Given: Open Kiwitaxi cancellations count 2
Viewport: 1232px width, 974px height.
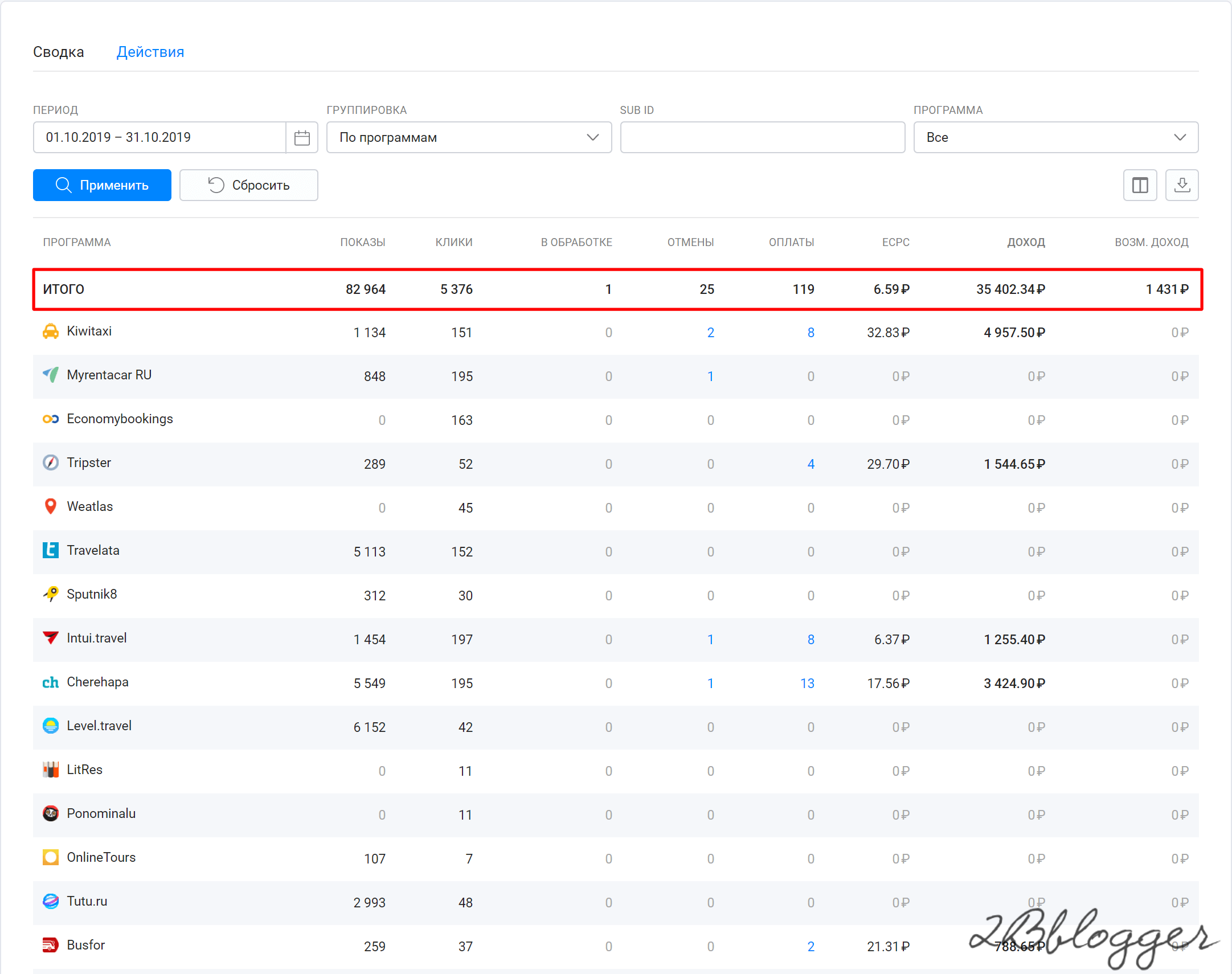Looking at the screenshot, I should click(710, 333).
